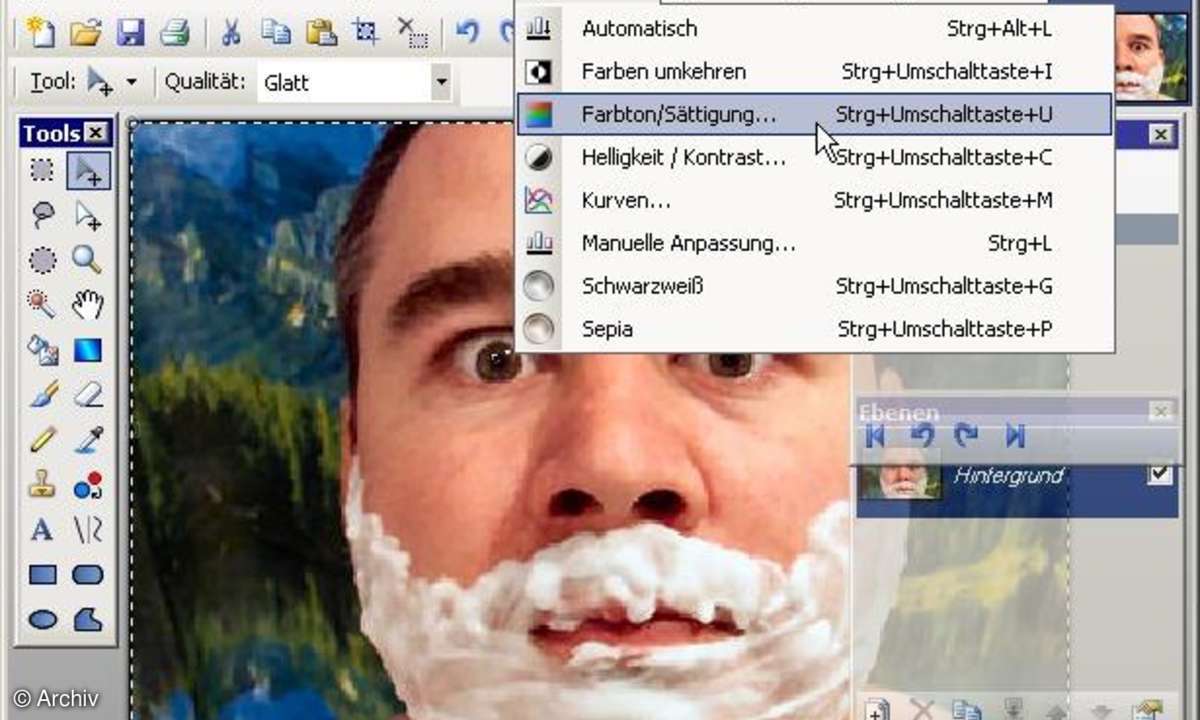Select the Rounded Rectangle shape tool

[x=88, y=575]
